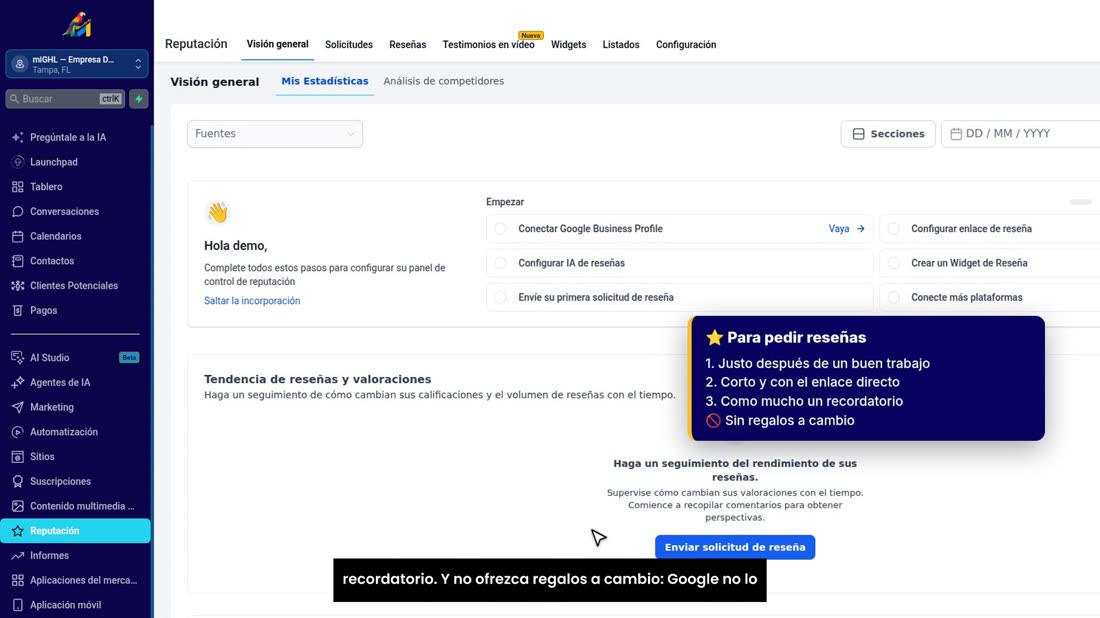The image size is (1100, 618).
Task: Click the AI Studio icon
Action: pos(18,358)
